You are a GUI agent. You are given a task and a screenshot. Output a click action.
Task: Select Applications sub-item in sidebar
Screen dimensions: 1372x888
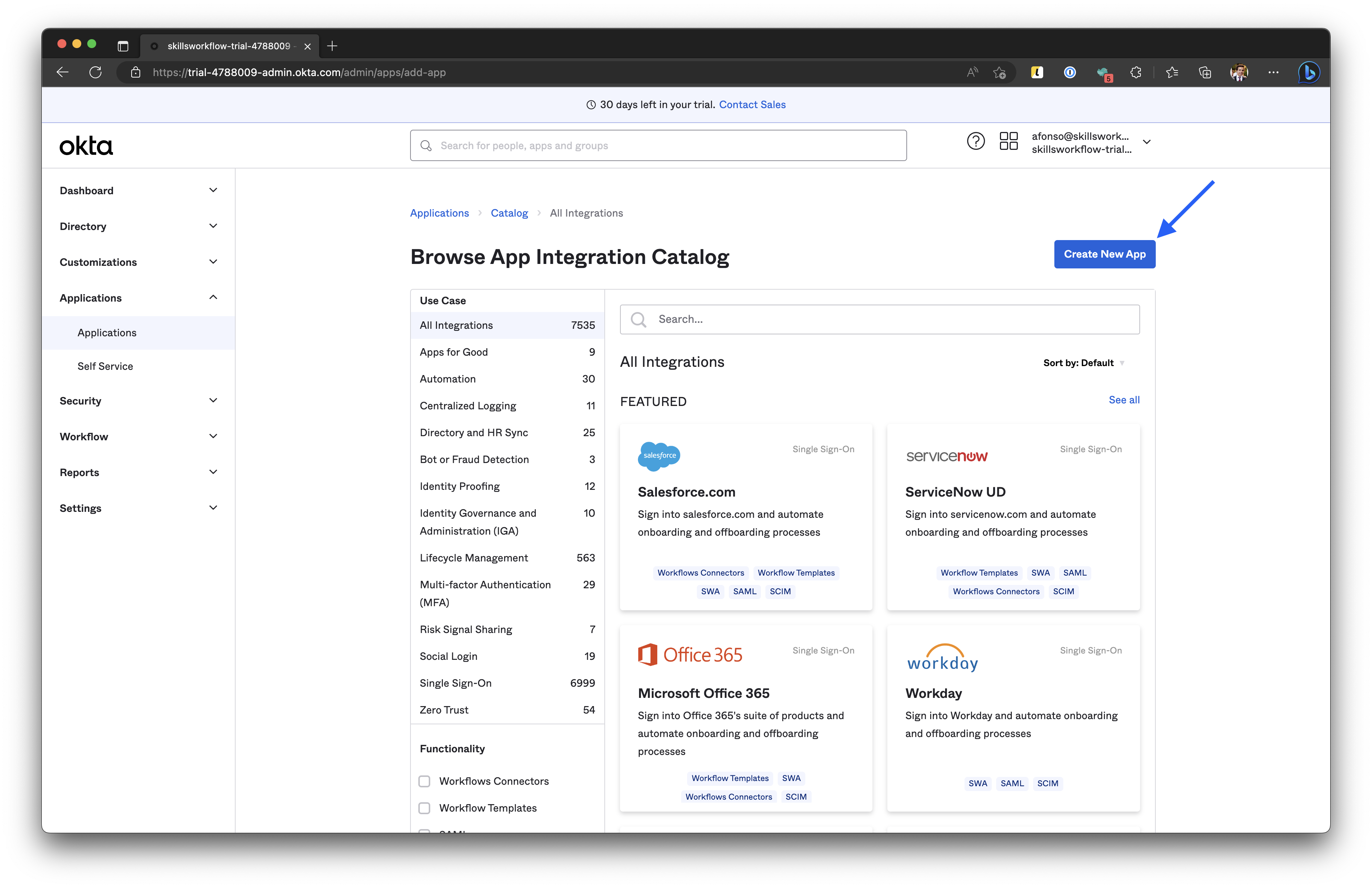(x=138, y=333)
